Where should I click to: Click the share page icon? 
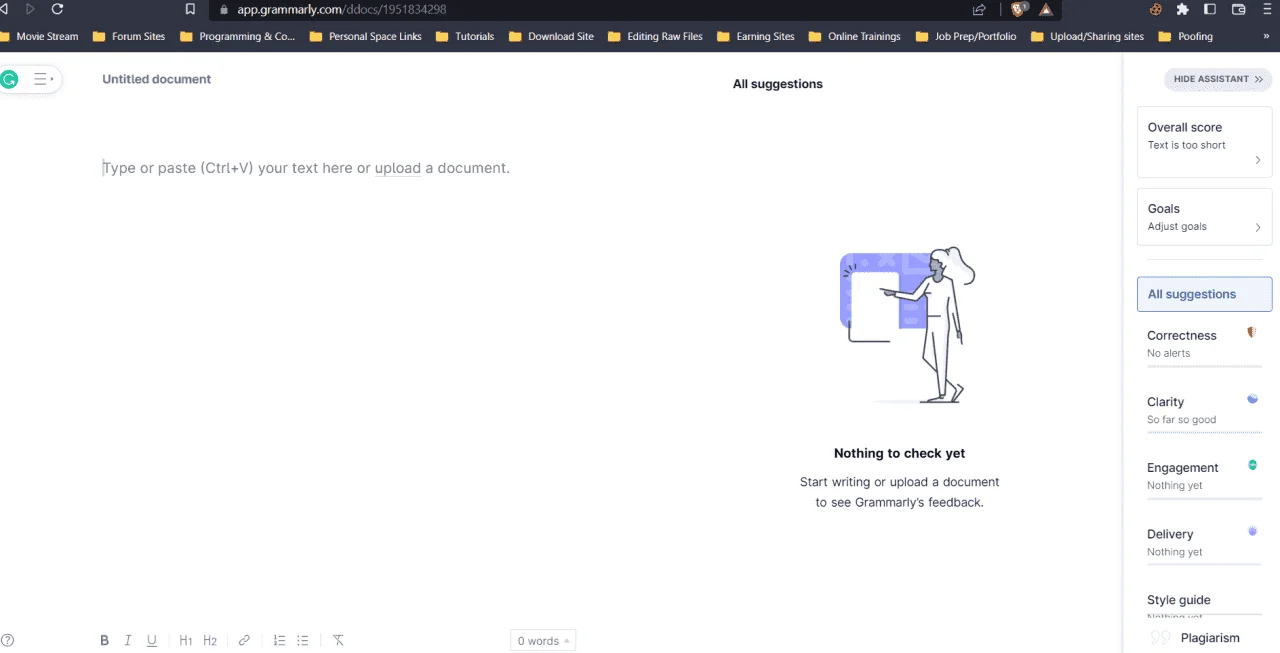coord(979,9)
